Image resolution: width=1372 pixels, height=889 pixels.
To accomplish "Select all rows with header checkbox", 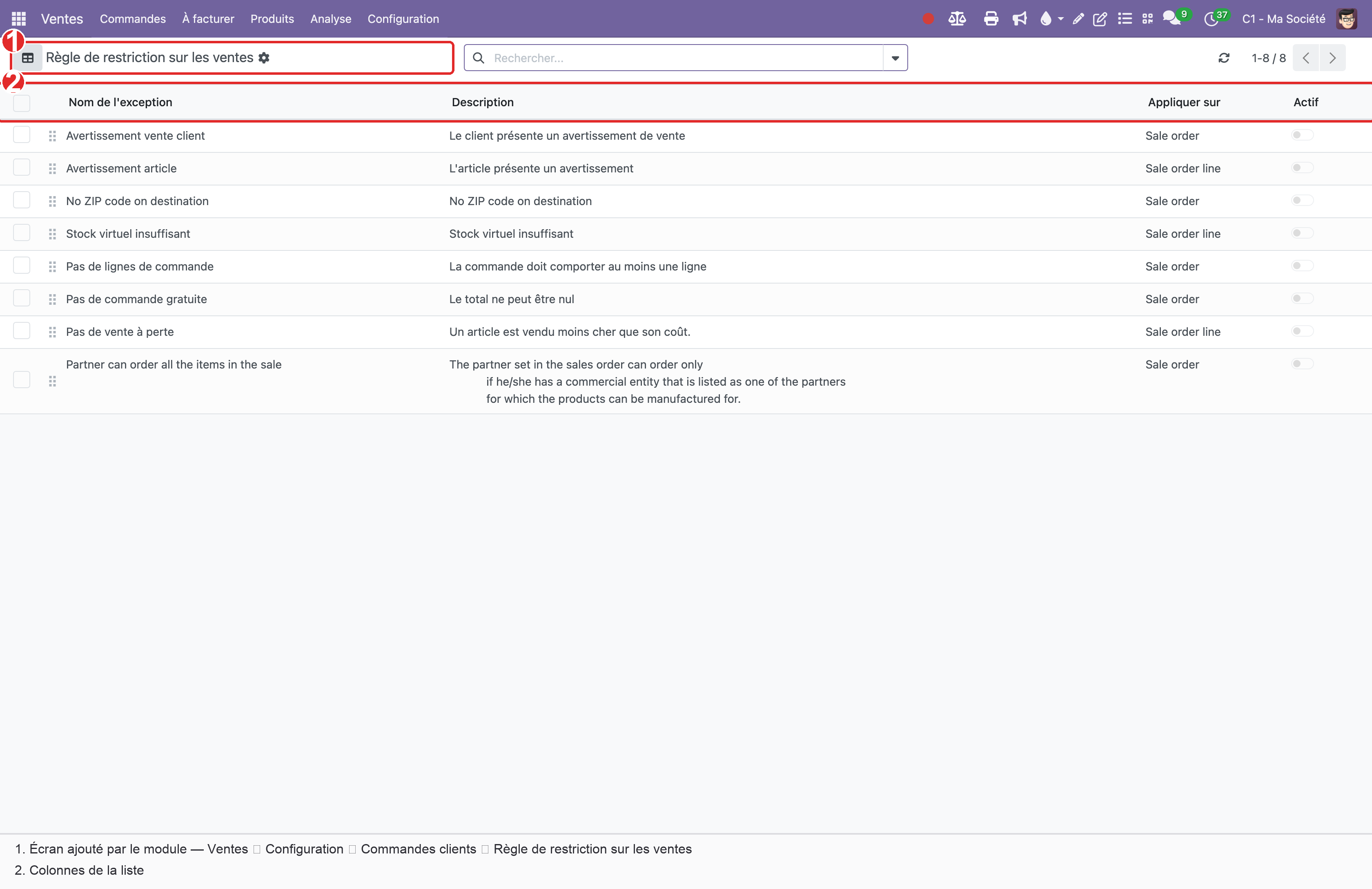I will pyautogui.click(x=21, y=103).
